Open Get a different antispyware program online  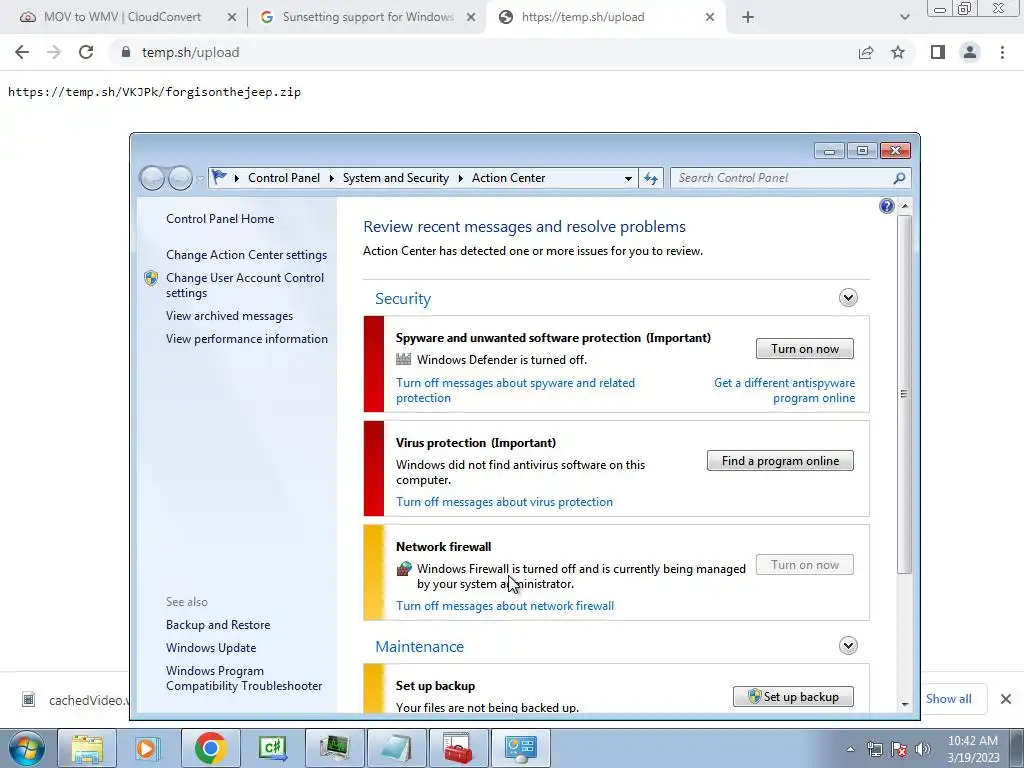click(x=784, y=391)
